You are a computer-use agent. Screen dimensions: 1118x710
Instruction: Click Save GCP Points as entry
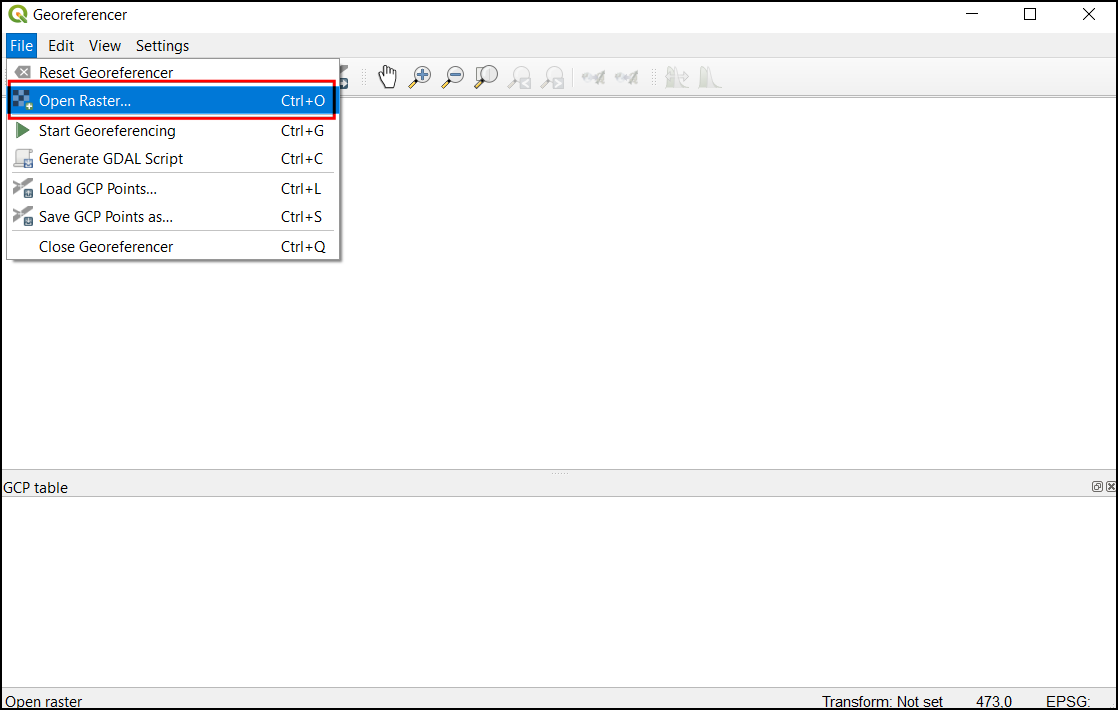click(105, 217)
